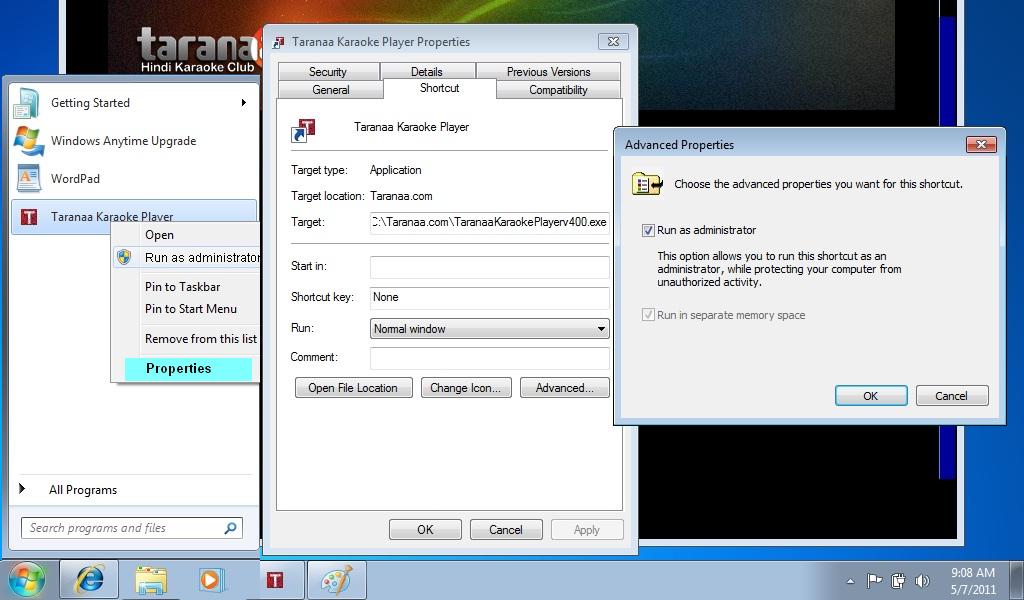1024x600 pixels.
Task: Open Action Center flag tray icon
Action: point(874,581)
